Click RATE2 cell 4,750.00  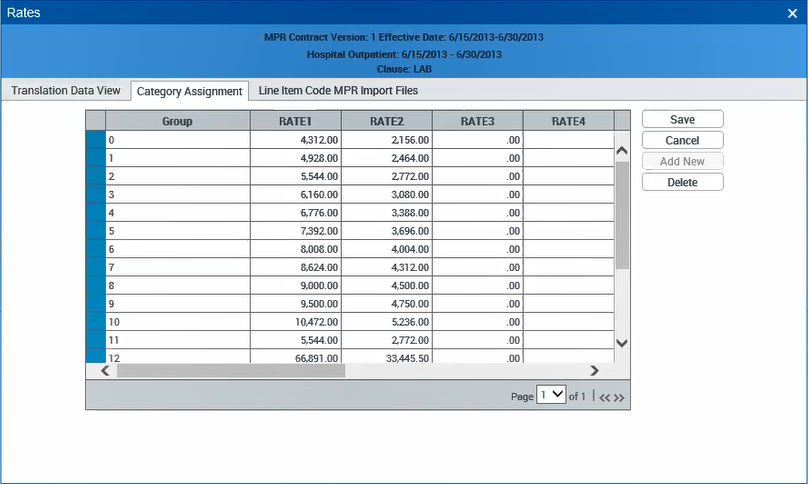click(x=386, y=304)
